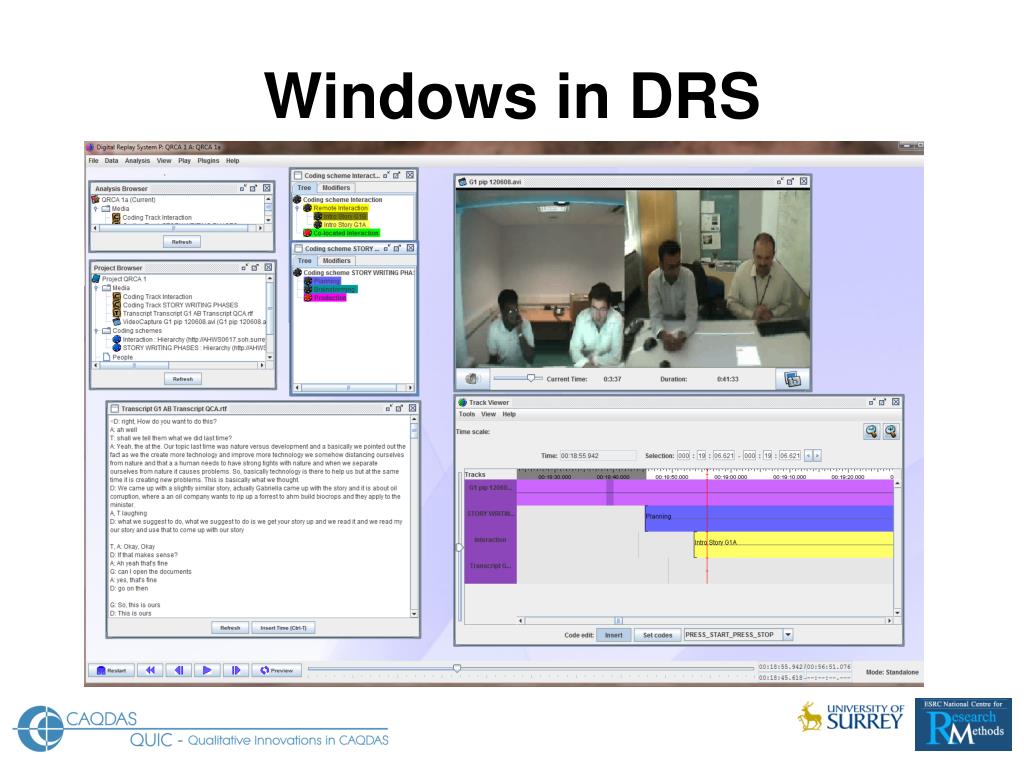Click next selection arrow in Track Viewer
Viewport: 1024px width, 768px height.
817,456
